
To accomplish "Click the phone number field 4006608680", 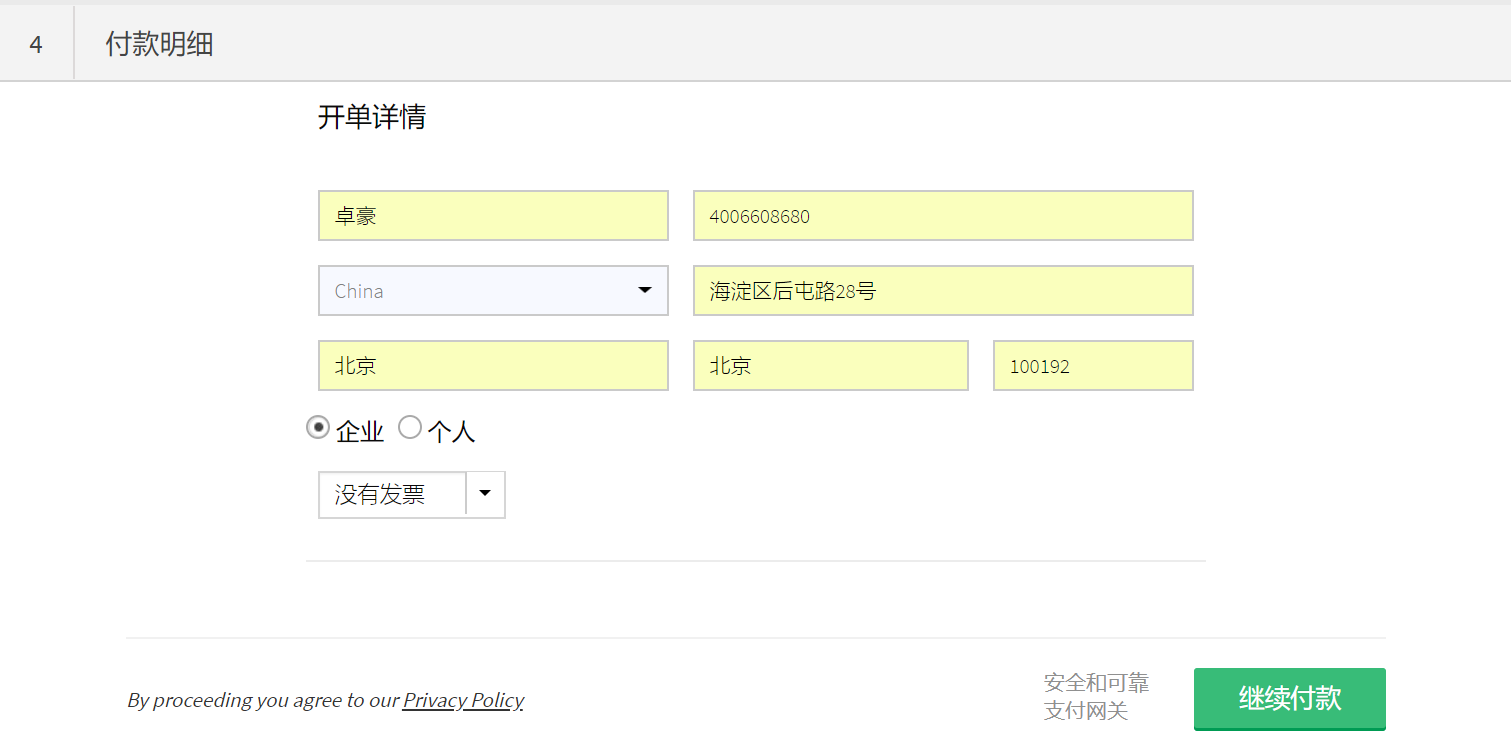I will click(x=942, y=216).
